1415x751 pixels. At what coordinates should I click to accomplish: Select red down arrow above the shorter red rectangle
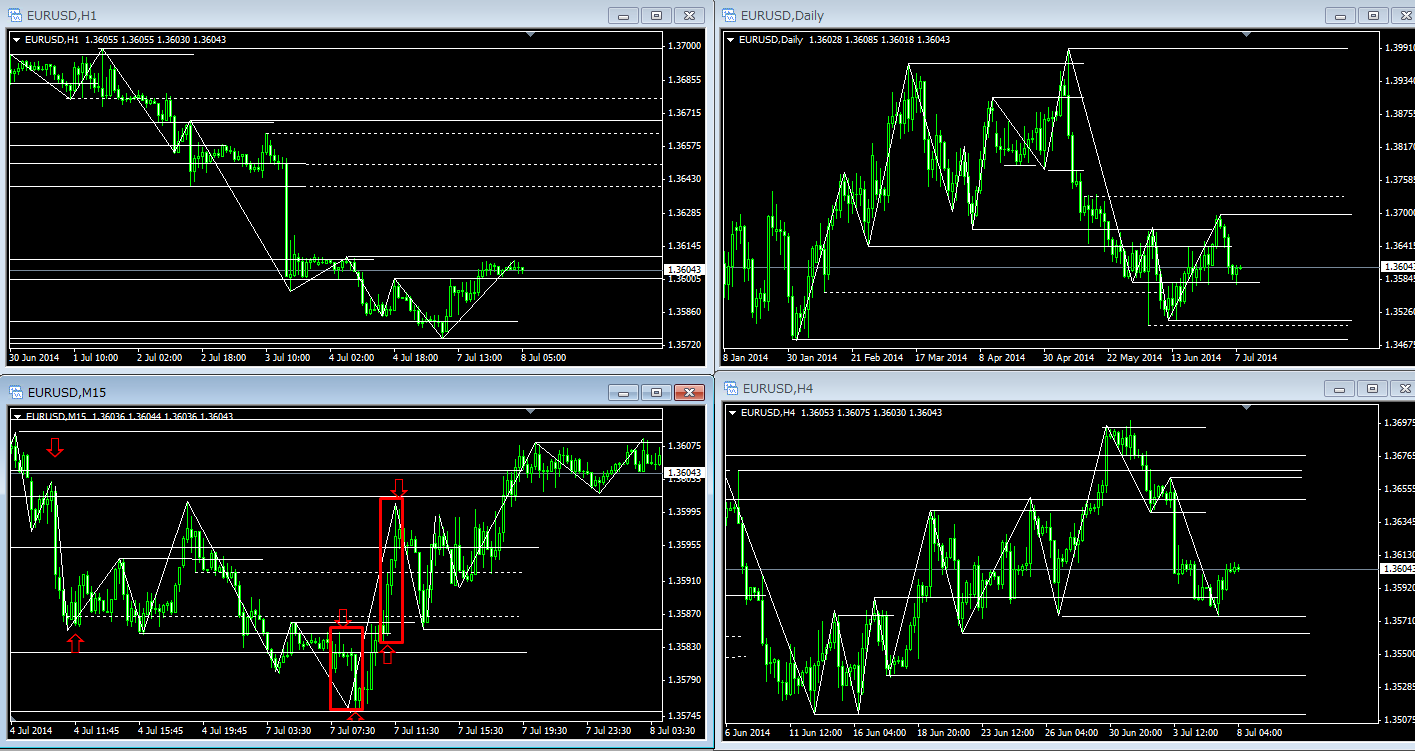[343, 616]
